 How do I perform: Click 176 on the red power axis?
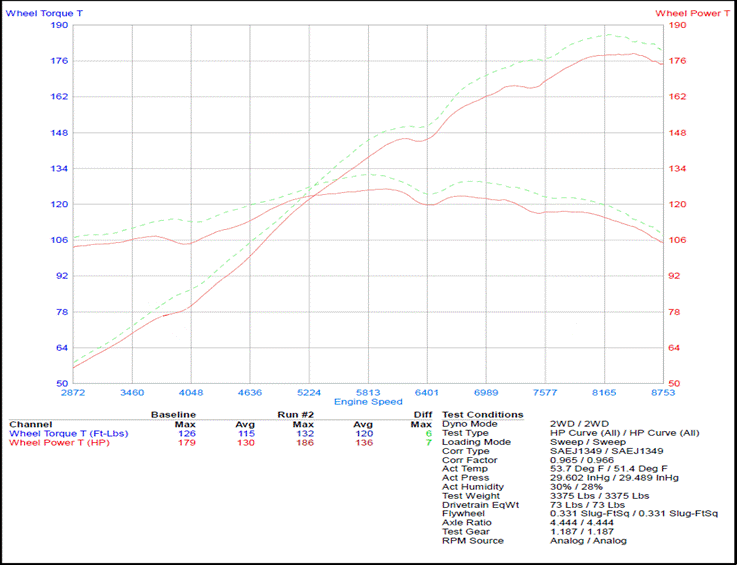click(677, 61)
